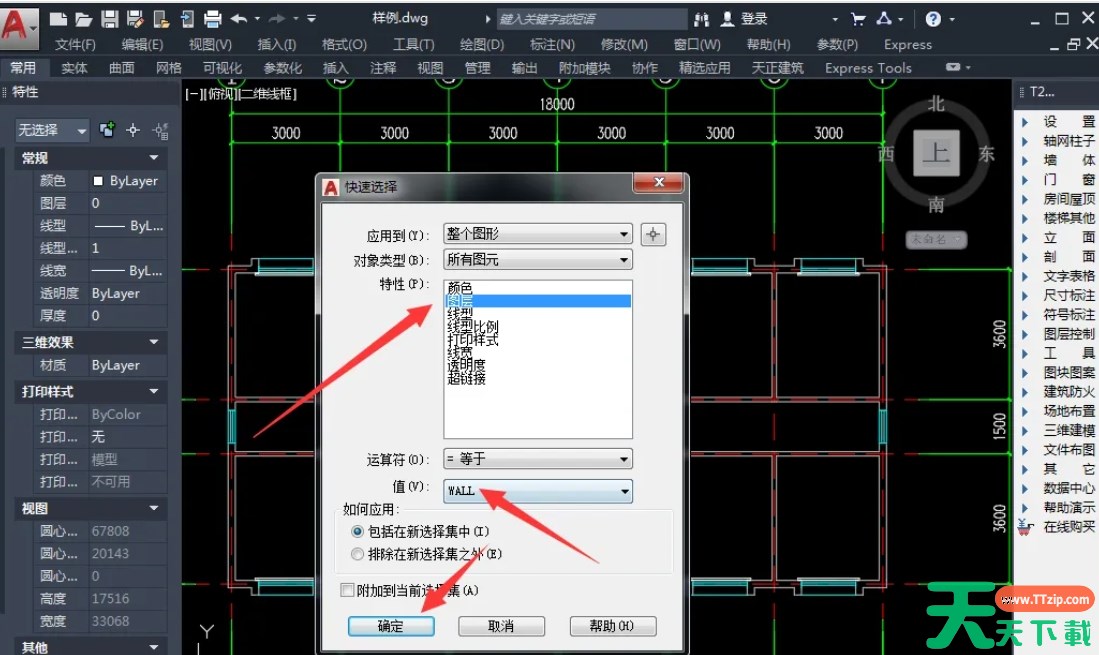Screen dimensions: 1099x655
Task: Click the 确定 button
Action: pos(391,626)
